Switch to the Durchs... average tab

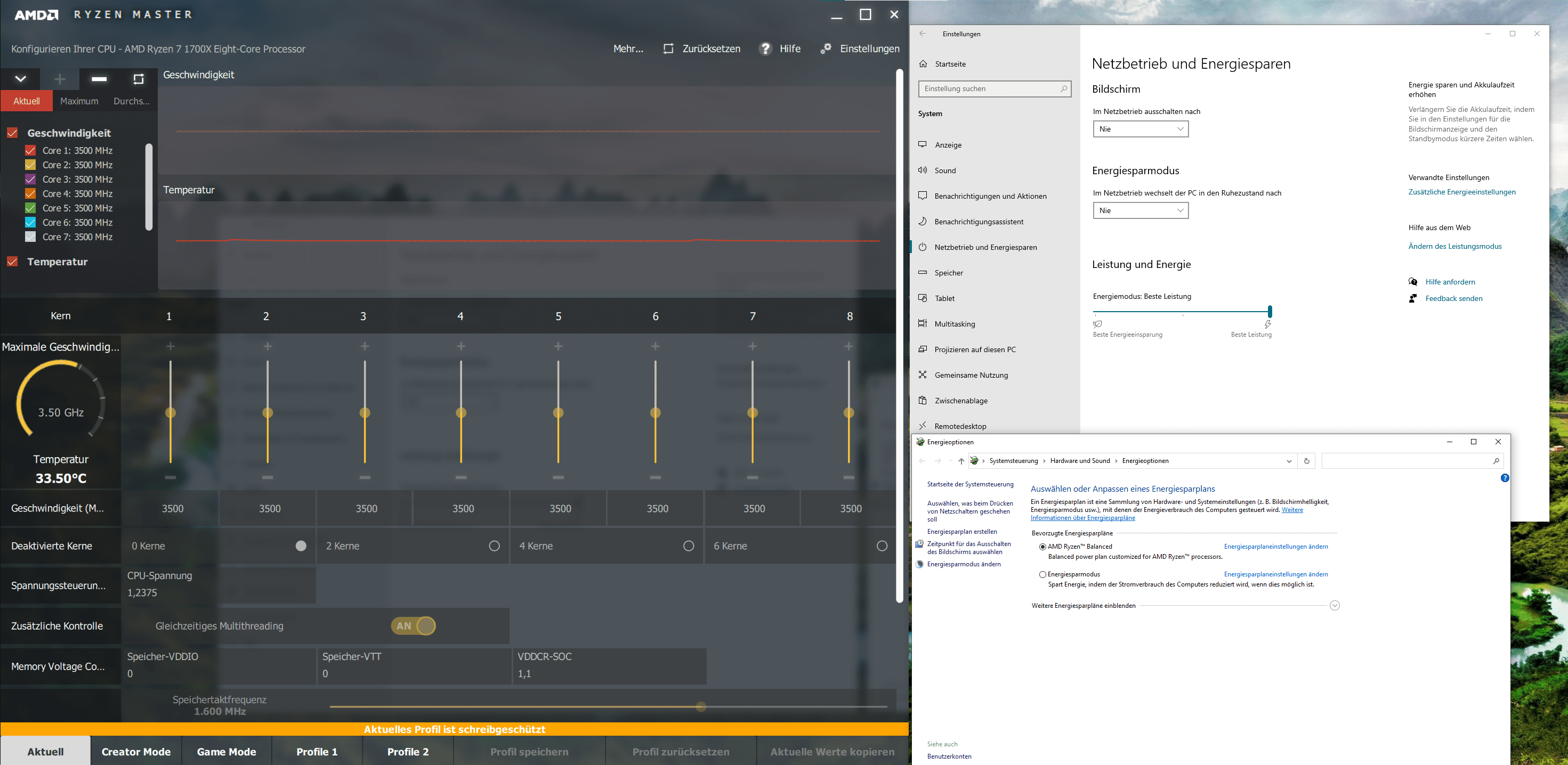(132, 101)
